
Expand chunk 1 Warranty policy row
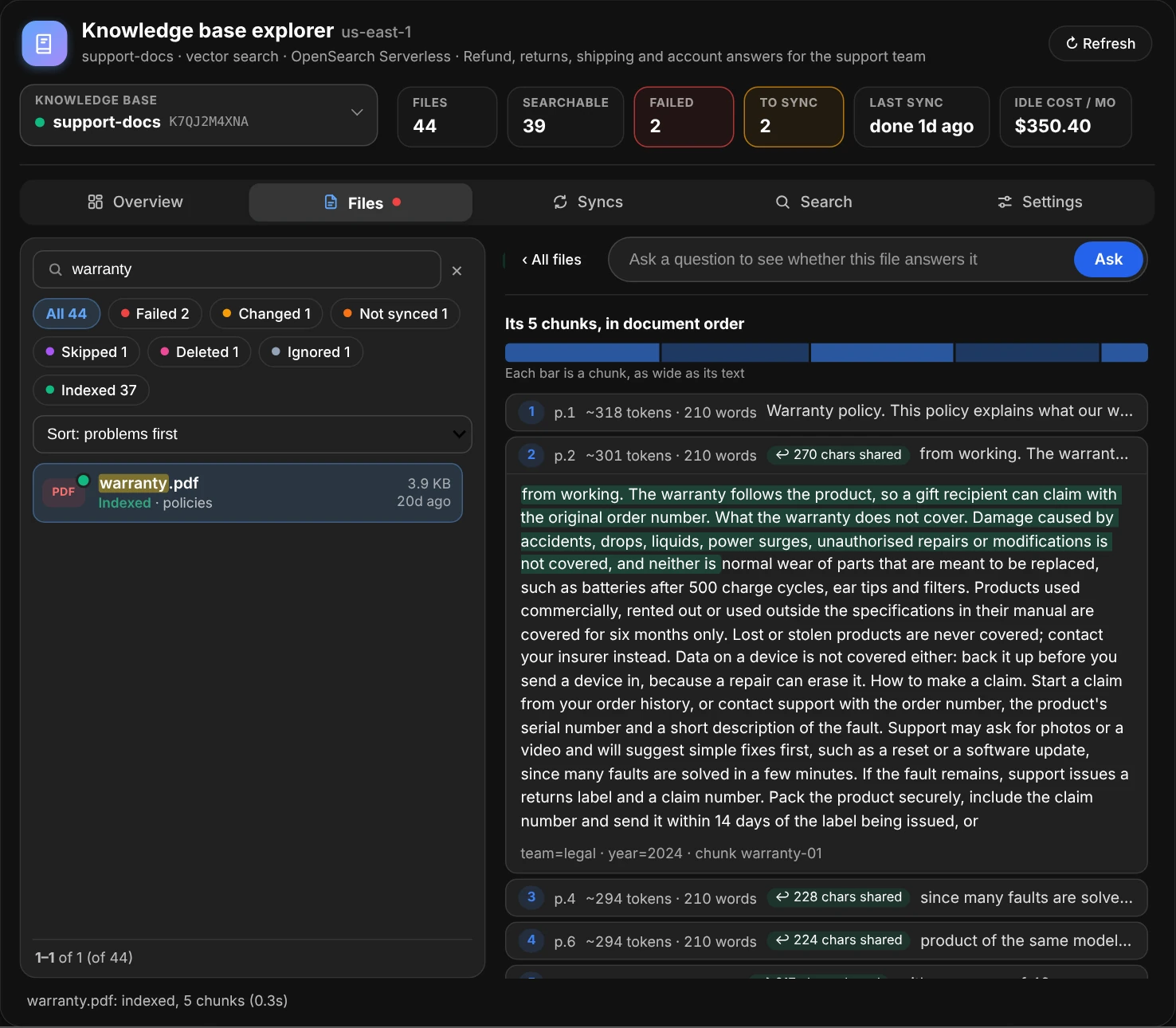point(826,412)
